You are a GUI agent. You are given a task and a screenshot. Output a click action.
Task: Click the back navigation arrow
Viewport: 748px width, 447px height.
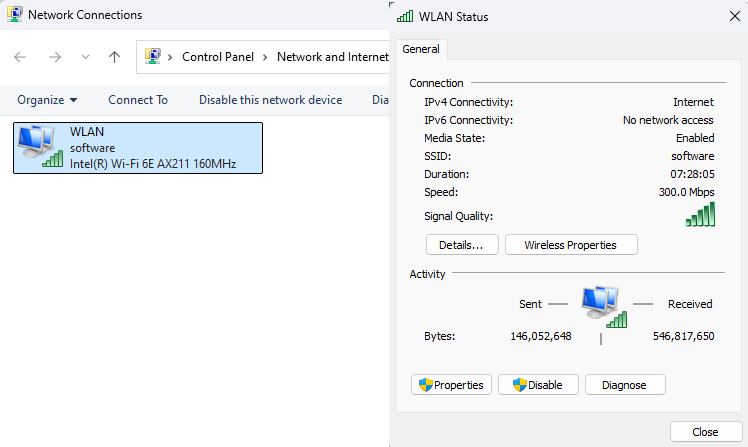click(21, 57)
